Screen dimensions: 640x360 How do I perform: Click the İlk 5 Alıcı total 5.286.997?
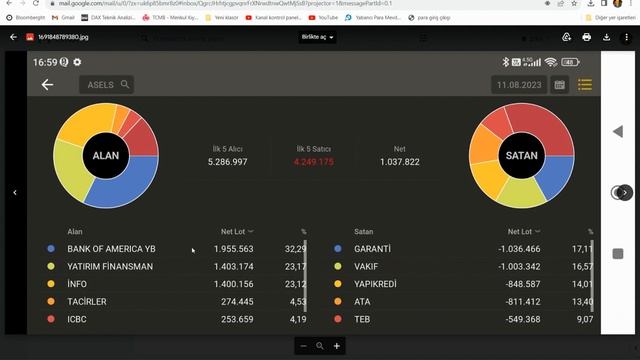(x=227, y=162)
